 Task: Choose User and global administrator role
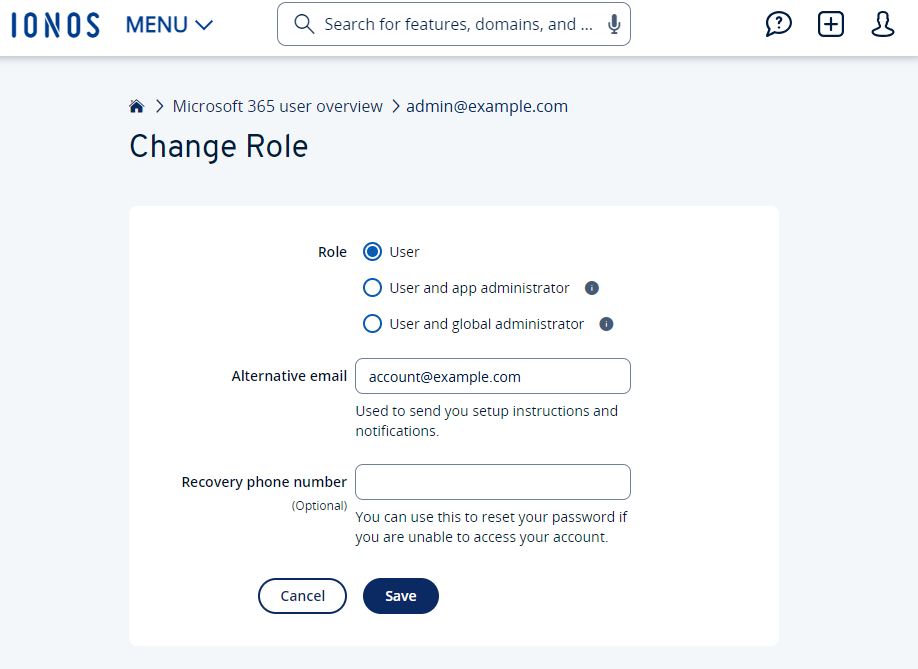(372, 324)
